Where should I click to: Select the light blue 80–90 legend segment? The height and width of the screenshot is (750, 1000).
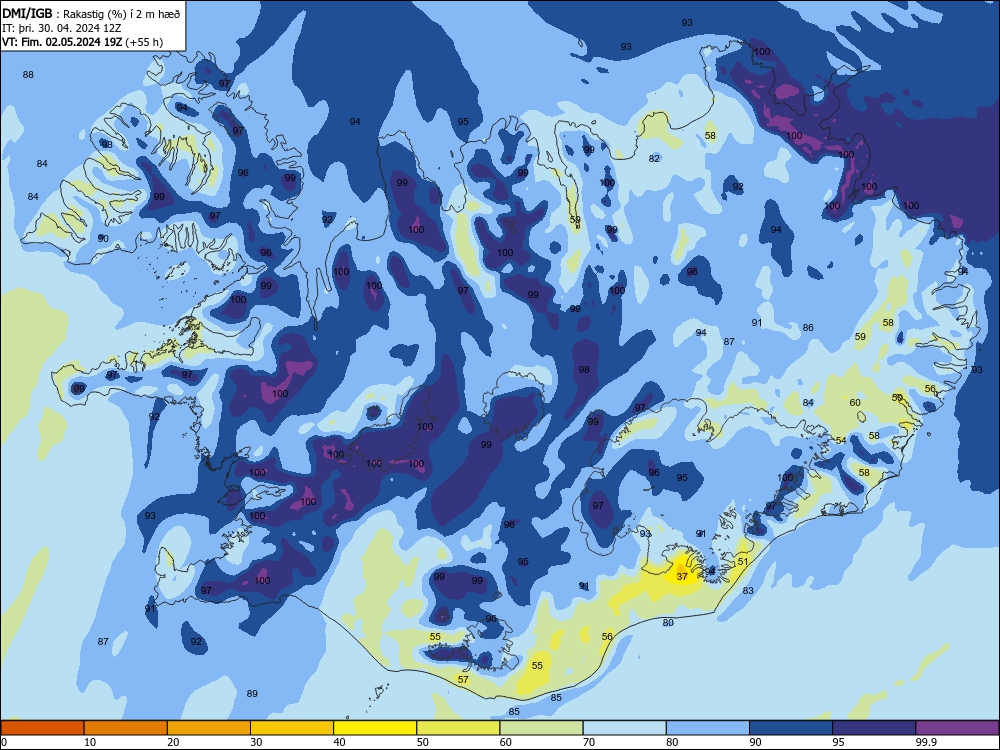click(x=708, y=728)
